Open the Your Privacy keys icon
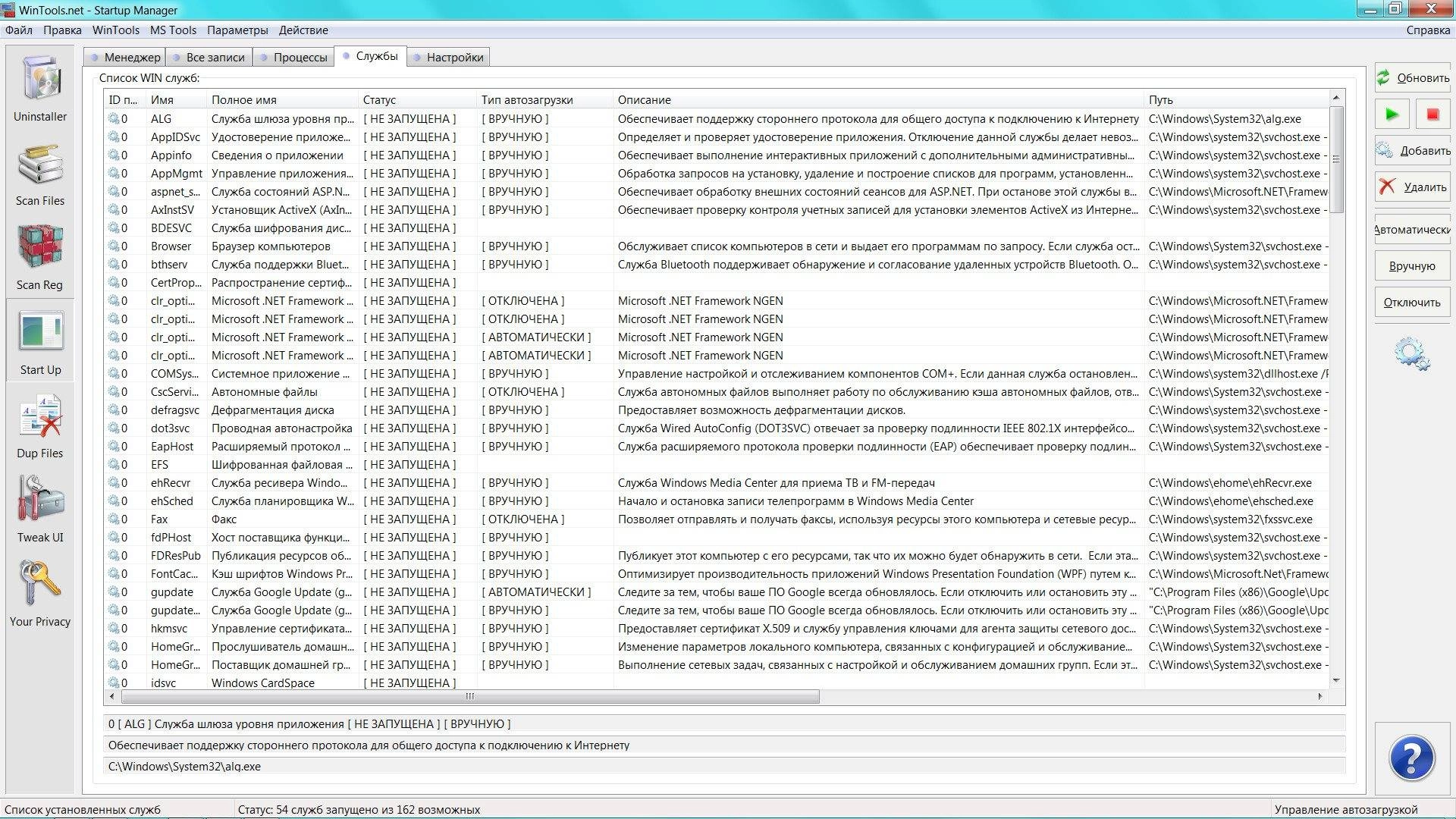Image resolution: width=1456 pixels, height=819 pixels. [x=40, y=584]
